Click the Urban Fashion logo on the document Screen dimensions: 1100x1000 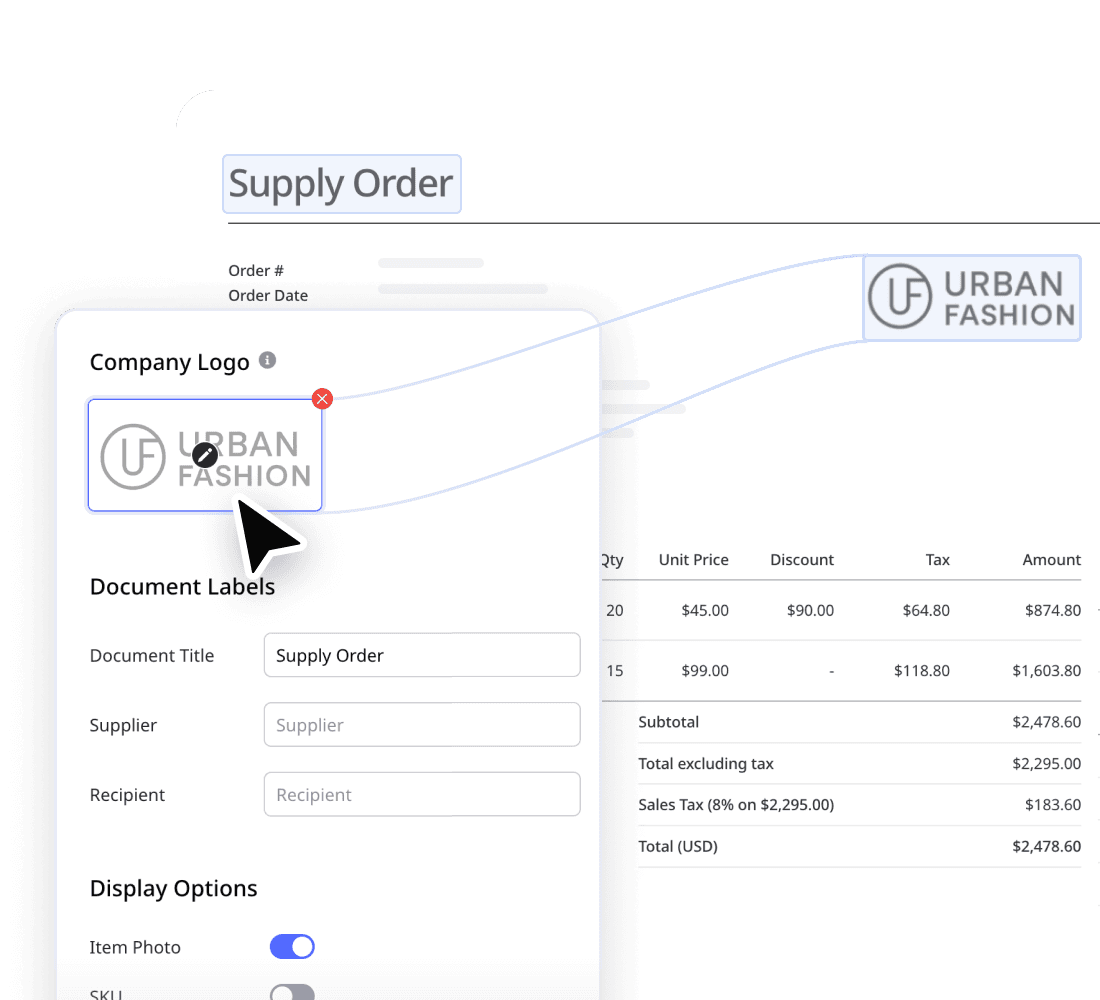coord(972,298)
